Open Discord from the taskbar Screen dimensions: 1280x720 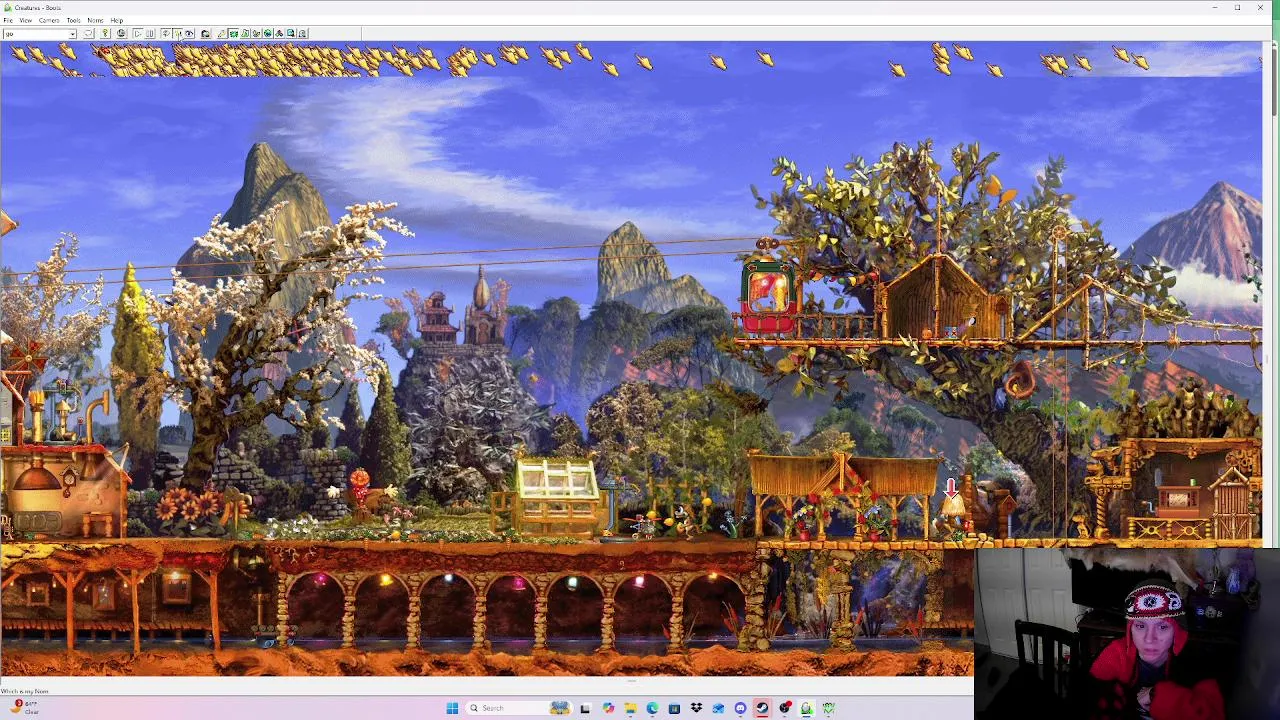coord(740,708)
